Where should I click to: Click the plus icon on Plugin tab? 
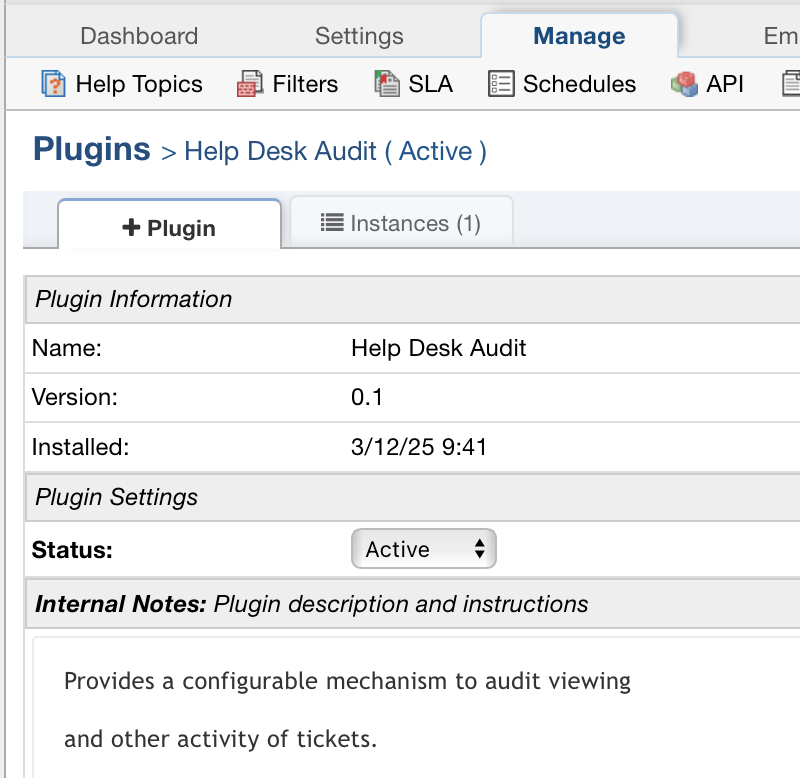pos(131,228)
